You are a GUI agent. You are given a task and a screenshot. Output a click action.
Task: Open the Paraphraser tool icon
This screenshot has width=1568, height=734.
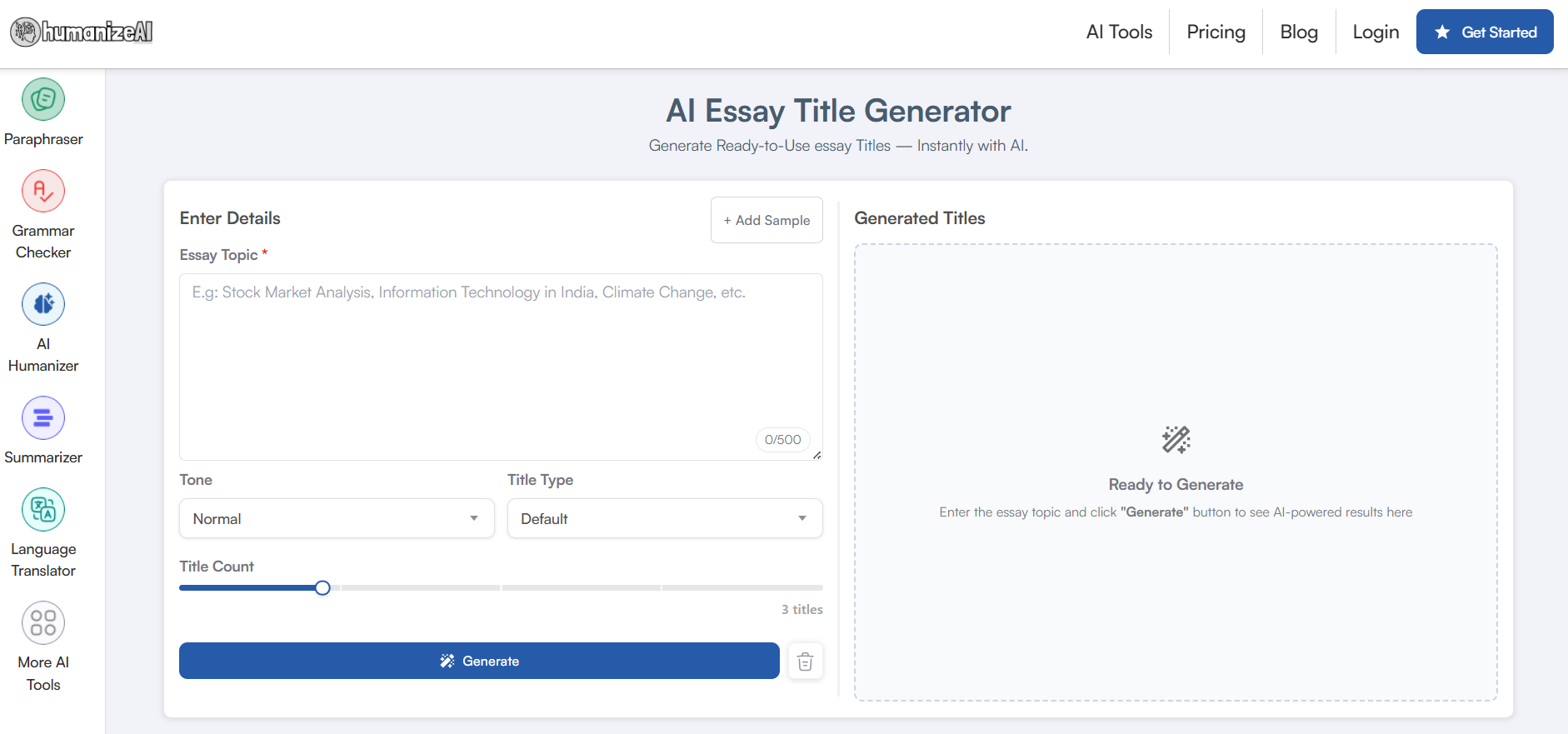point(43,100)
